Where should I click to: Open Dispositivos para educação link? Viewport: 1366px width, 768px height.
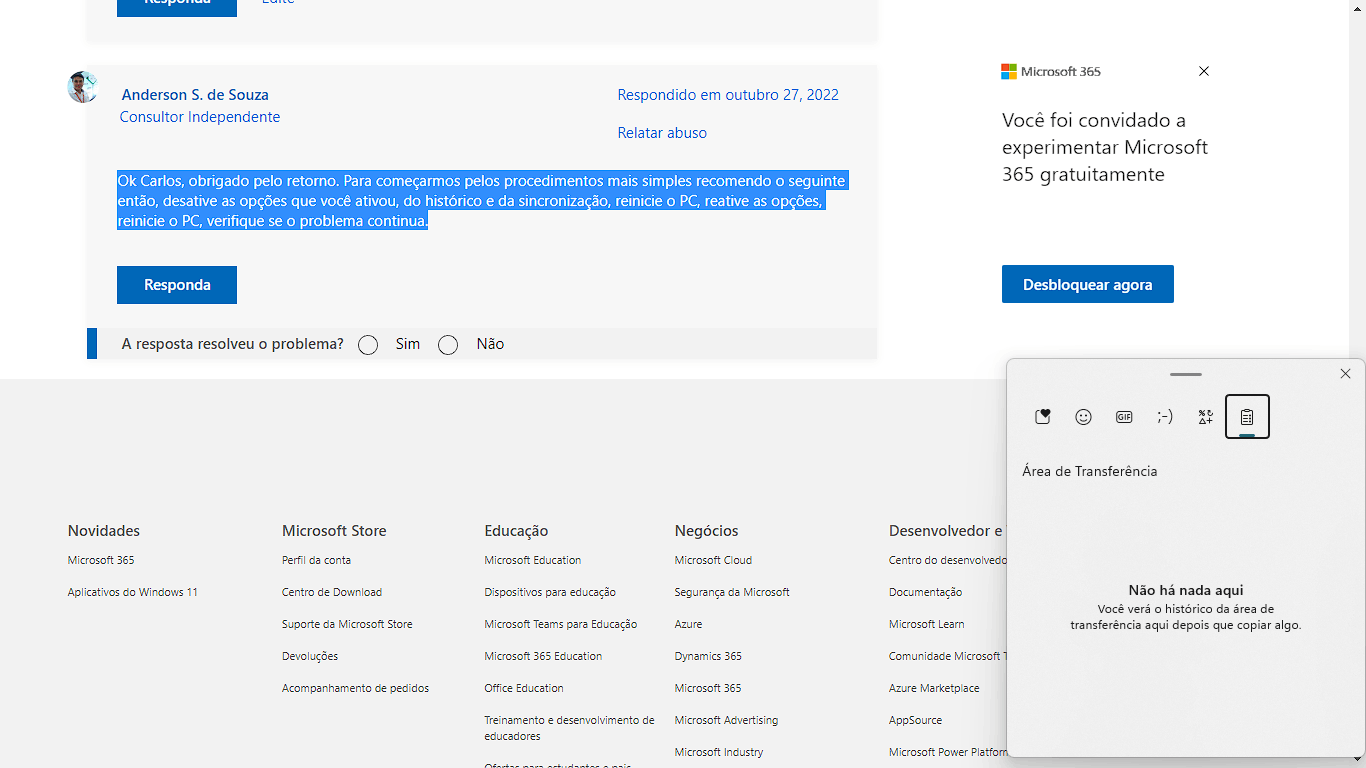[x=550, y=592]
